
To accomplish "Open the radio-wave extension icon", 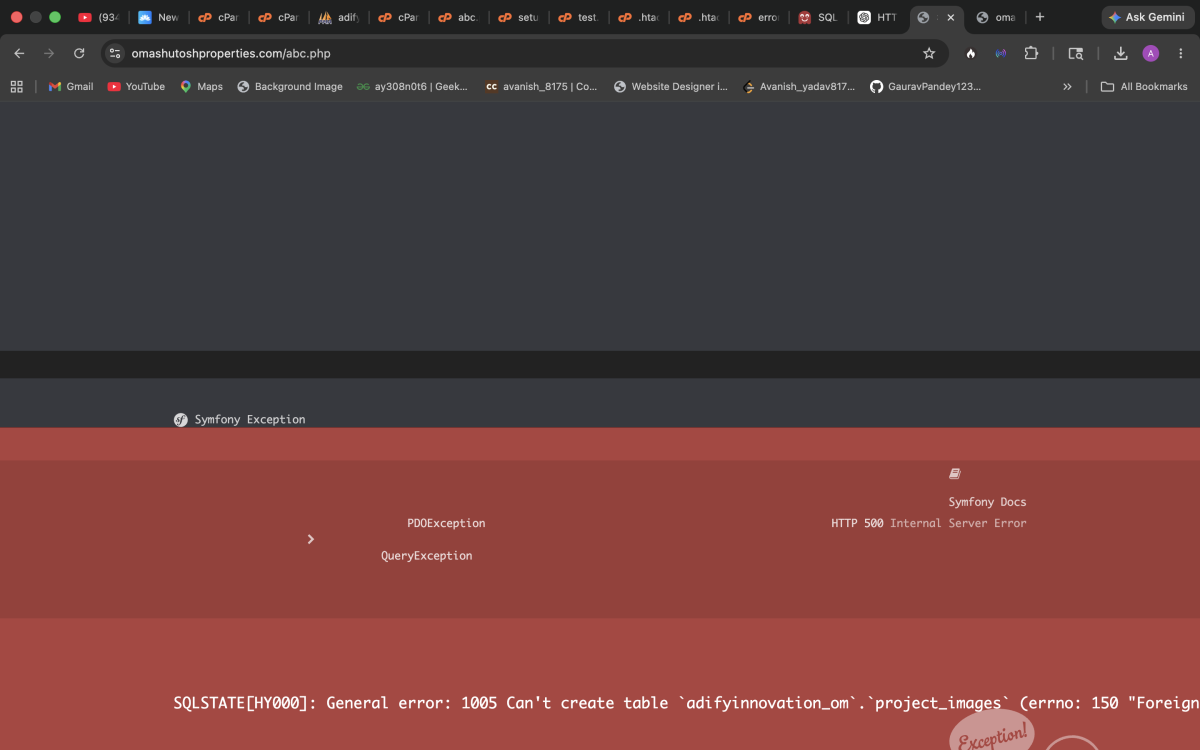I will (1000, 53).
